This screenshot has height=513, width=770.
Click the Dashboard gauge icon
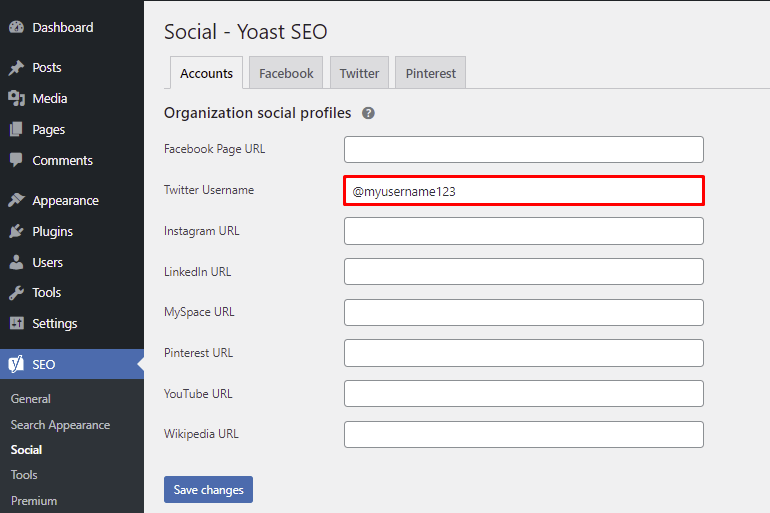[16, 27]
